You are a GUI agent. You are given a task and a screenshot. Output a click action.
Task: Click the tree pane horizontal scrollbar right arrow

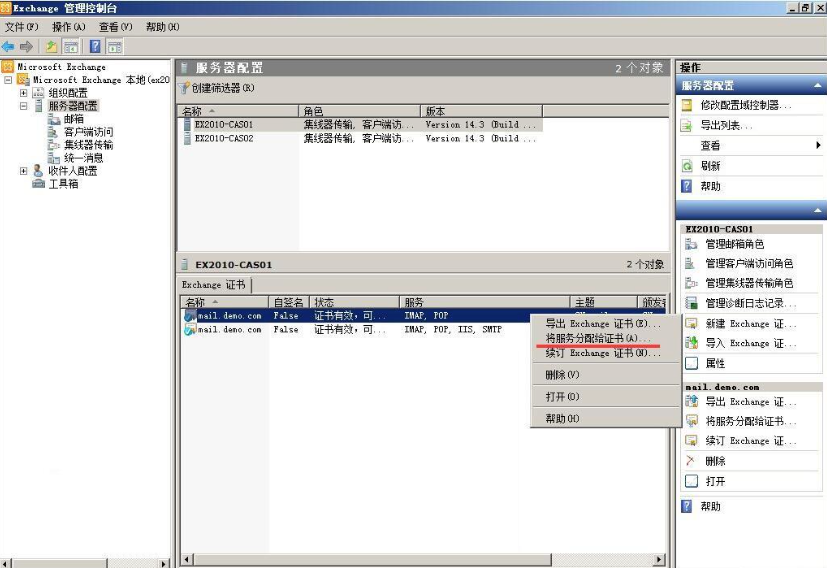(x=164, y=563)
